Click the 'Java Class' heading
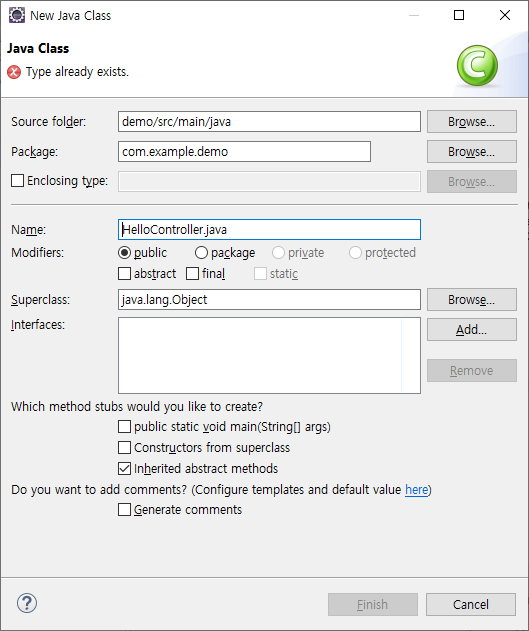Screen dimensions: 529x631 (38, 48)
